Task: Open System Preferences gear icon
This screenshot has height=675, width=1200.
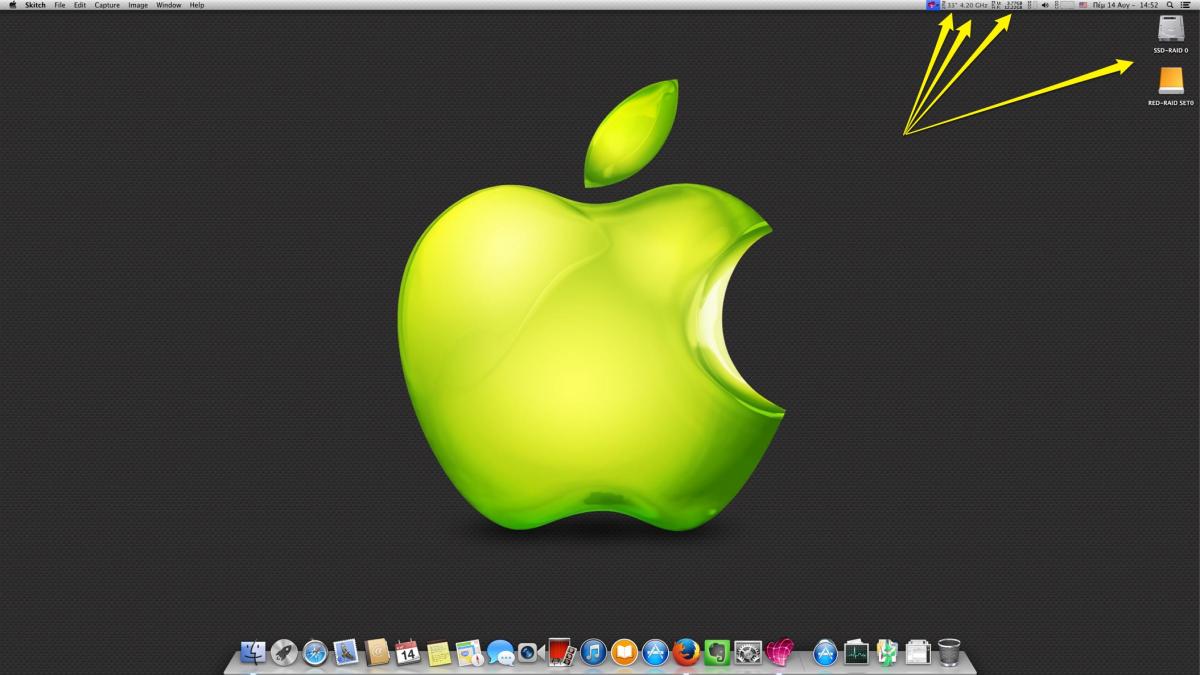Action: [x=748, y=653]
